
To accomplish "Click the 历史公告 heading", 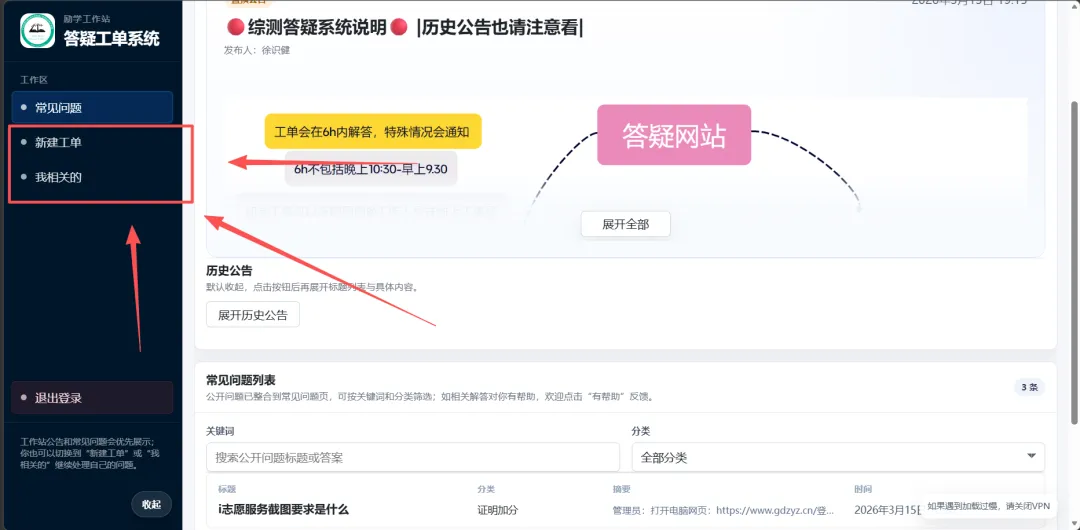I will [x=229, y=271].
